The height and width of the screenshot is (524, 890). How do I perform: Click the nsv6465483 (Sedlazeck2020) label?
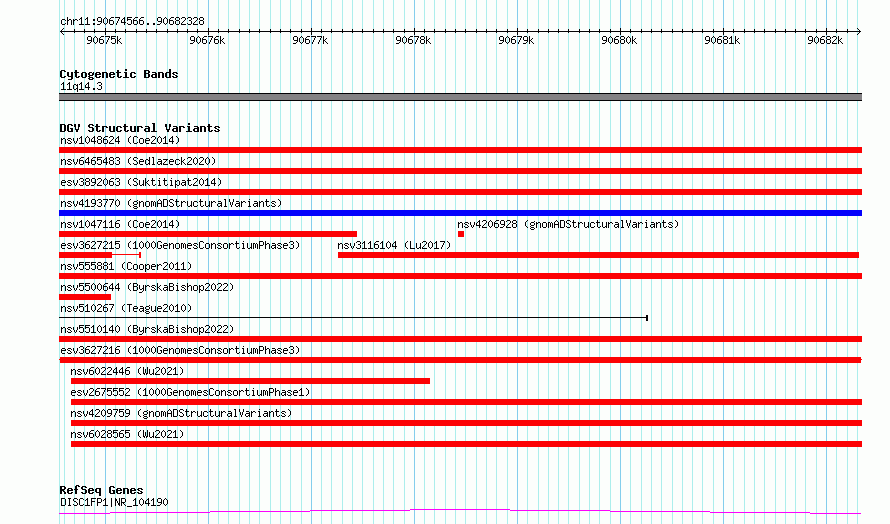138,161
